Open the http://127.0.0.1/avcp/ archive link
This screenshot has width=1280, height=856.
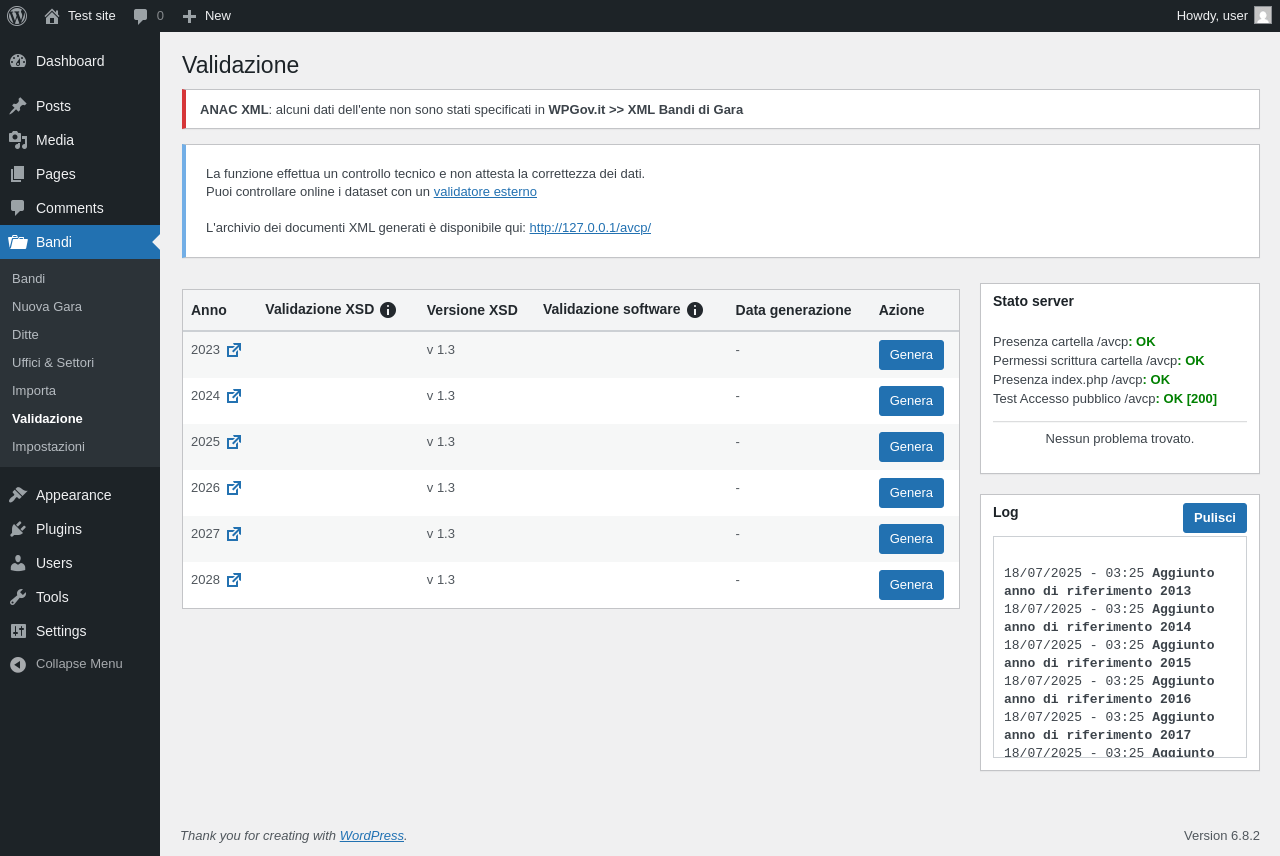point(590,228)
